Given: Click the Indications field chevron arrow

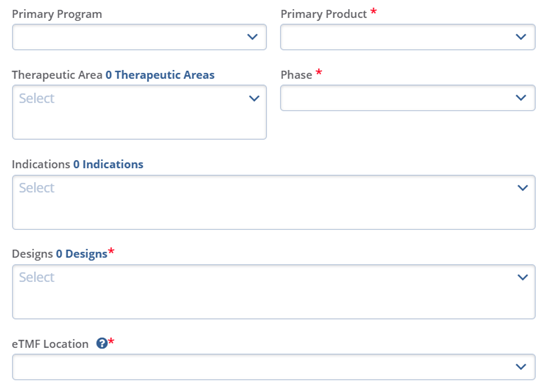Looking at the screenshot, I should (x=523, y=188).
